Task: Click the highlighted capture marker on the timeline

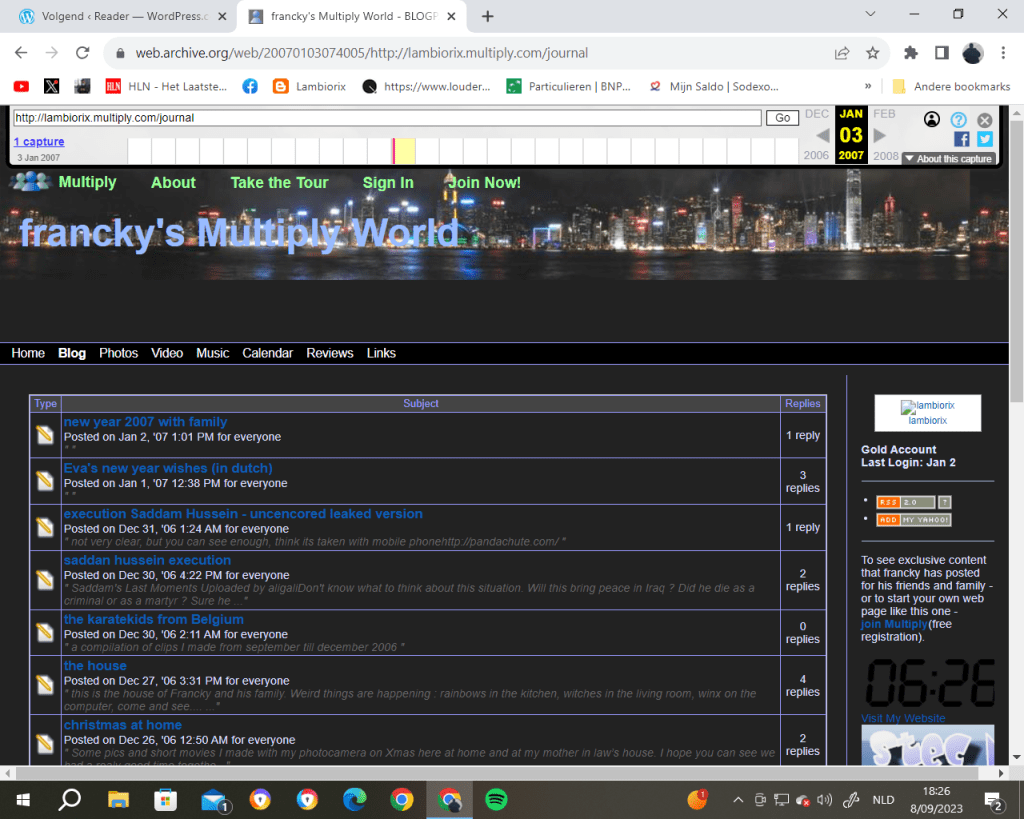Action: pyautogui.click(x=394, y=151)
